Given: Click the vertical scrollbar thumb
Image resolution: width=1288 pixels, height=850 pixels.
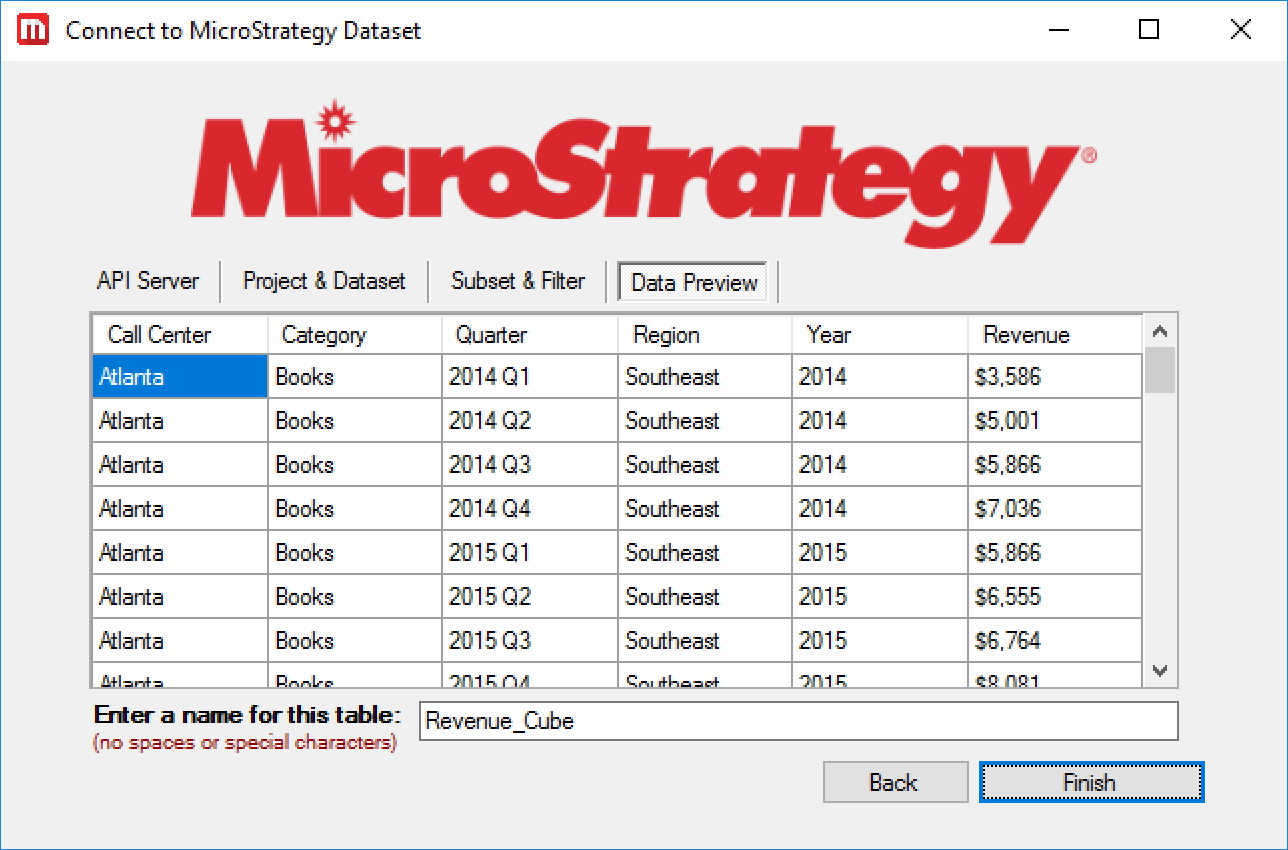Looking at the screenshot, I should click(1159, 371).
